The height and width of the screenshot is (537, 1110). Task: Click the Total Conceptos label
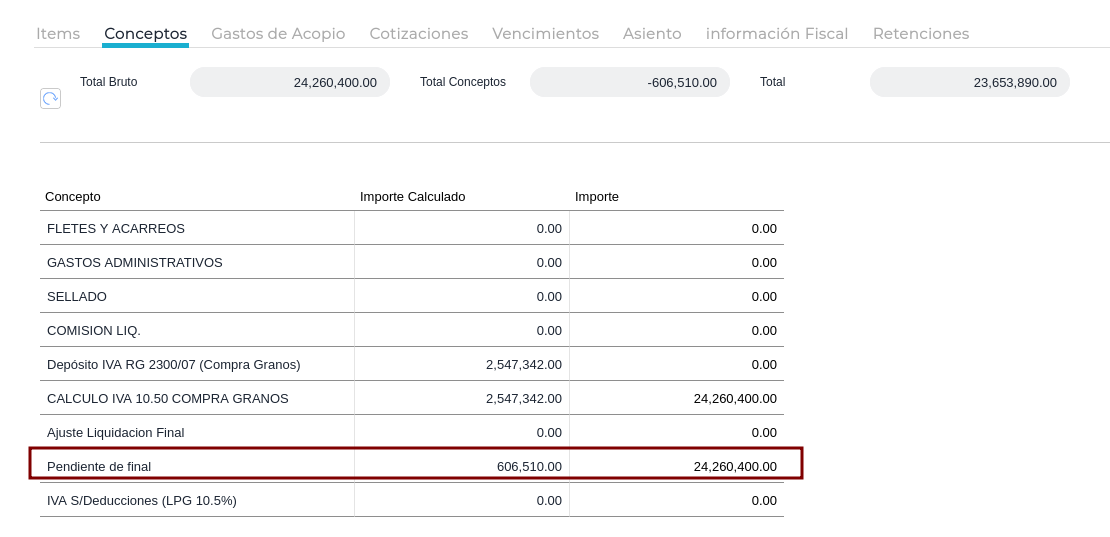point(463,82)
